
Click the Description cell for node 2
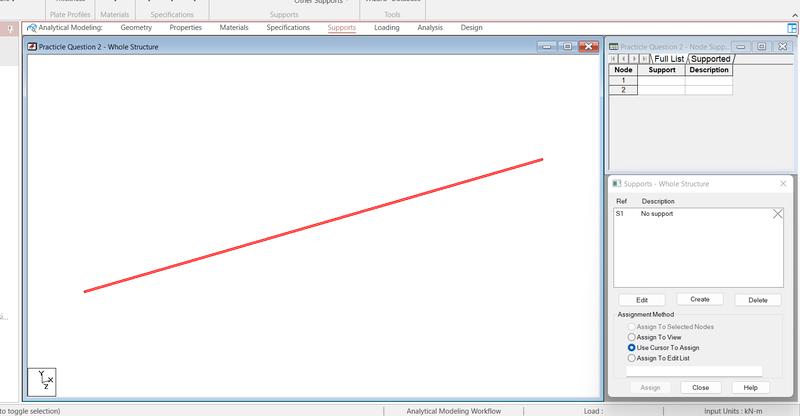709,90
